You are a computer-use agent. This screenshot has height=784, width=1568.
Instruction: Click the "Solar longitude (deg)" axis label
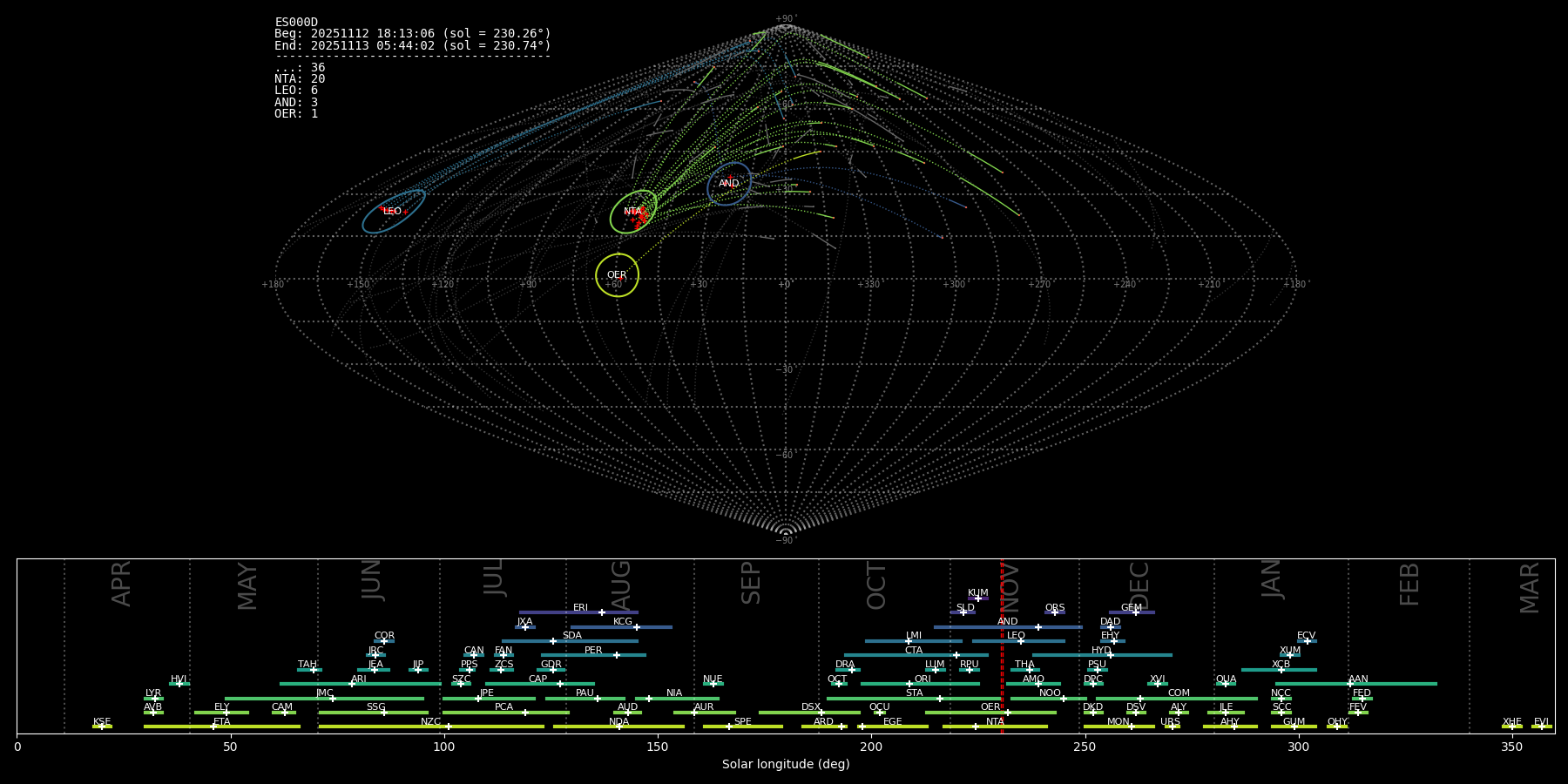[786, 764]
